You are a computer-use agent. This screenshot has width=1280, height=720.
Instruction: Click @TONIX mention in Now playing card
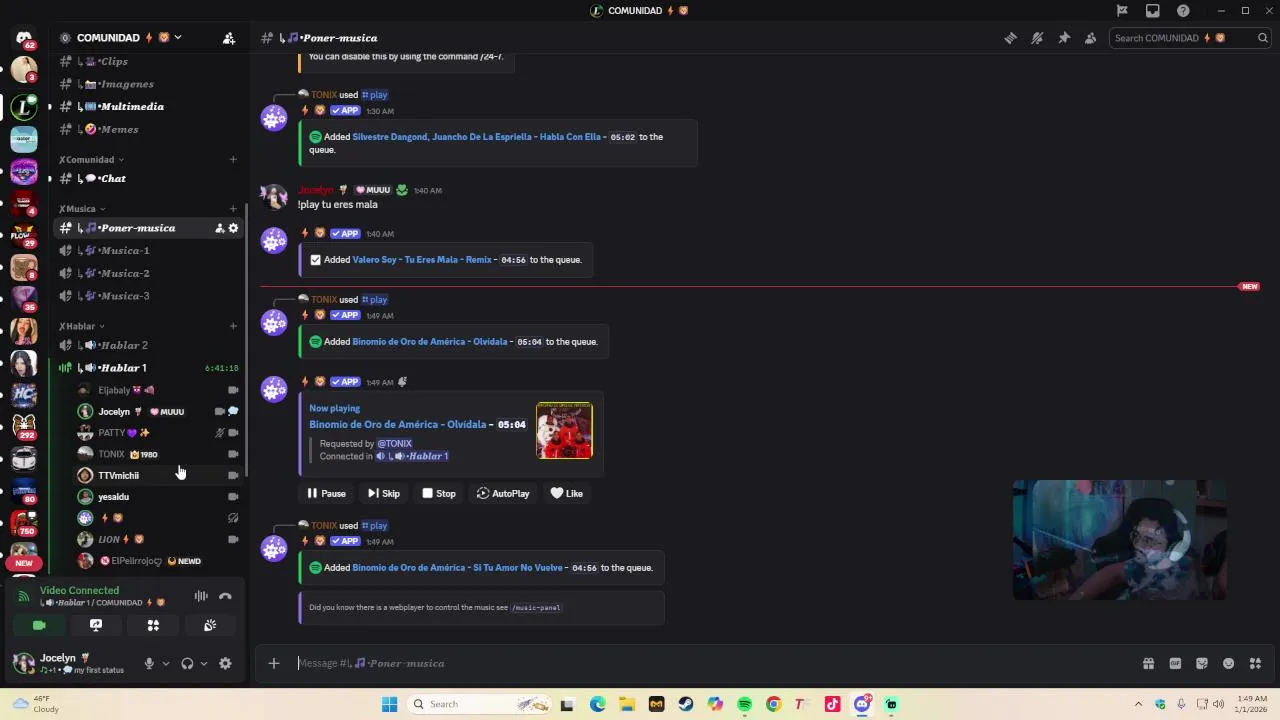394,443
